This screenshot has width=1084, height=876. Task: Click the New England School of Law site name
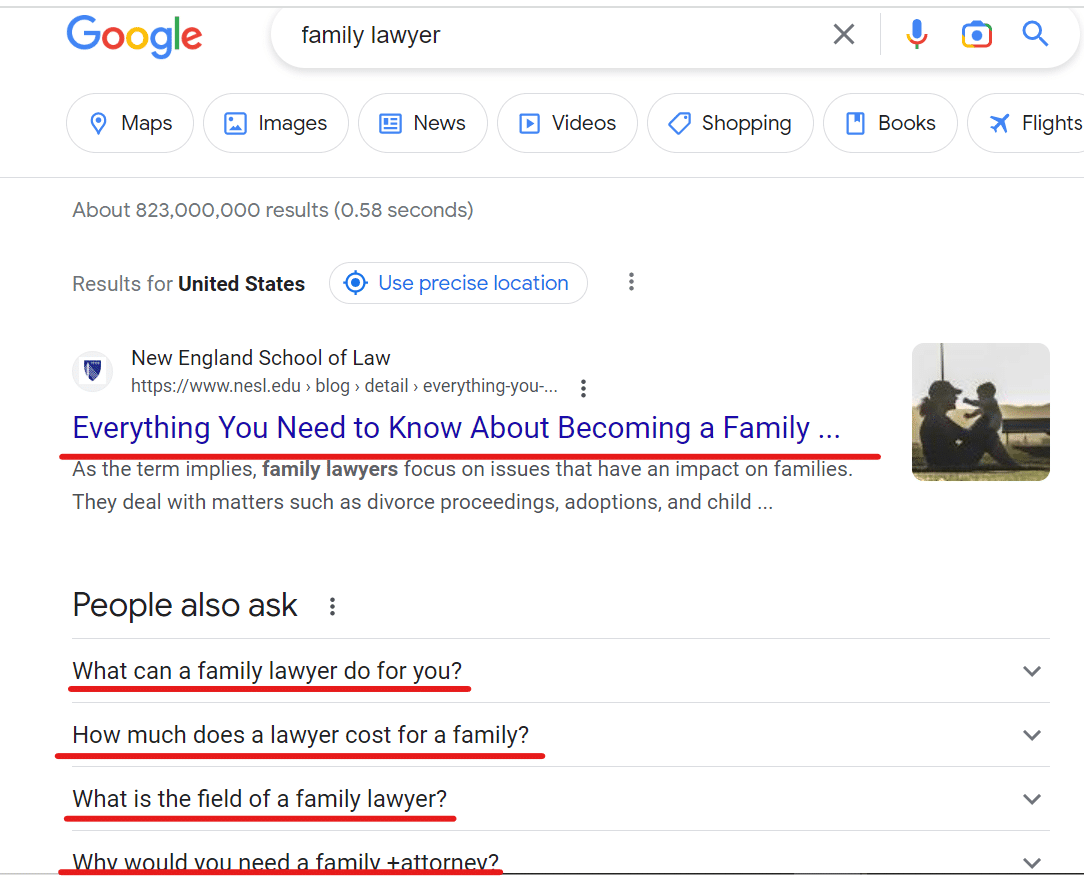[261, 357]
